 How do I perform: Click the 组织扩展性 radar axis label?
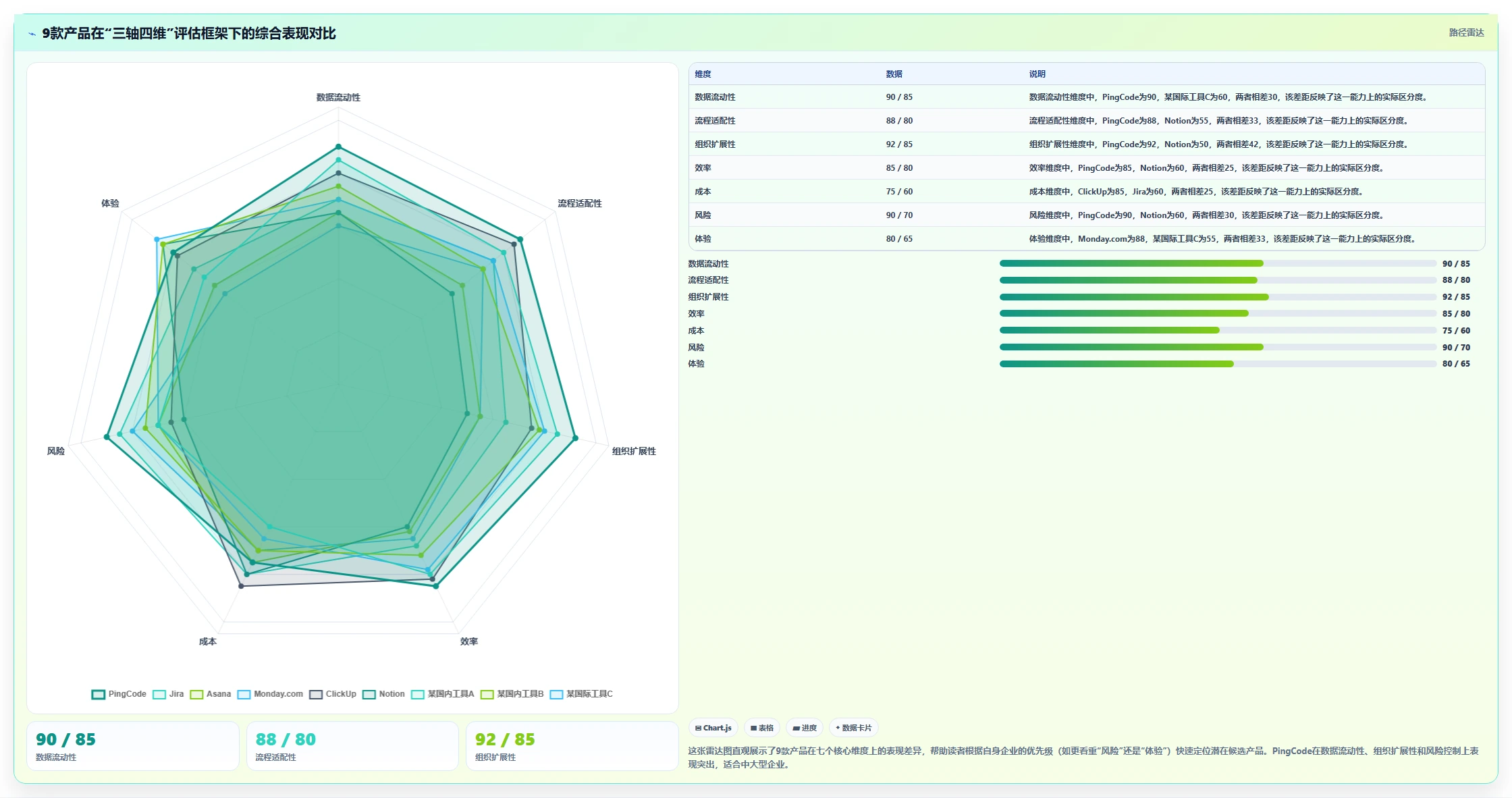(x=634, y=451)
